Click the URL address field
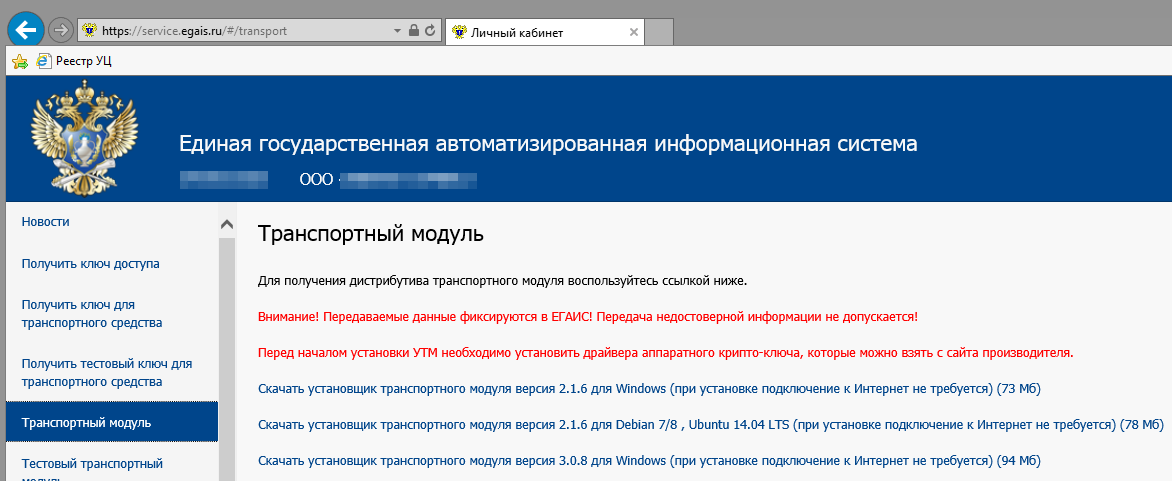This screenshot has height=481, width=1172. [240, 31]
